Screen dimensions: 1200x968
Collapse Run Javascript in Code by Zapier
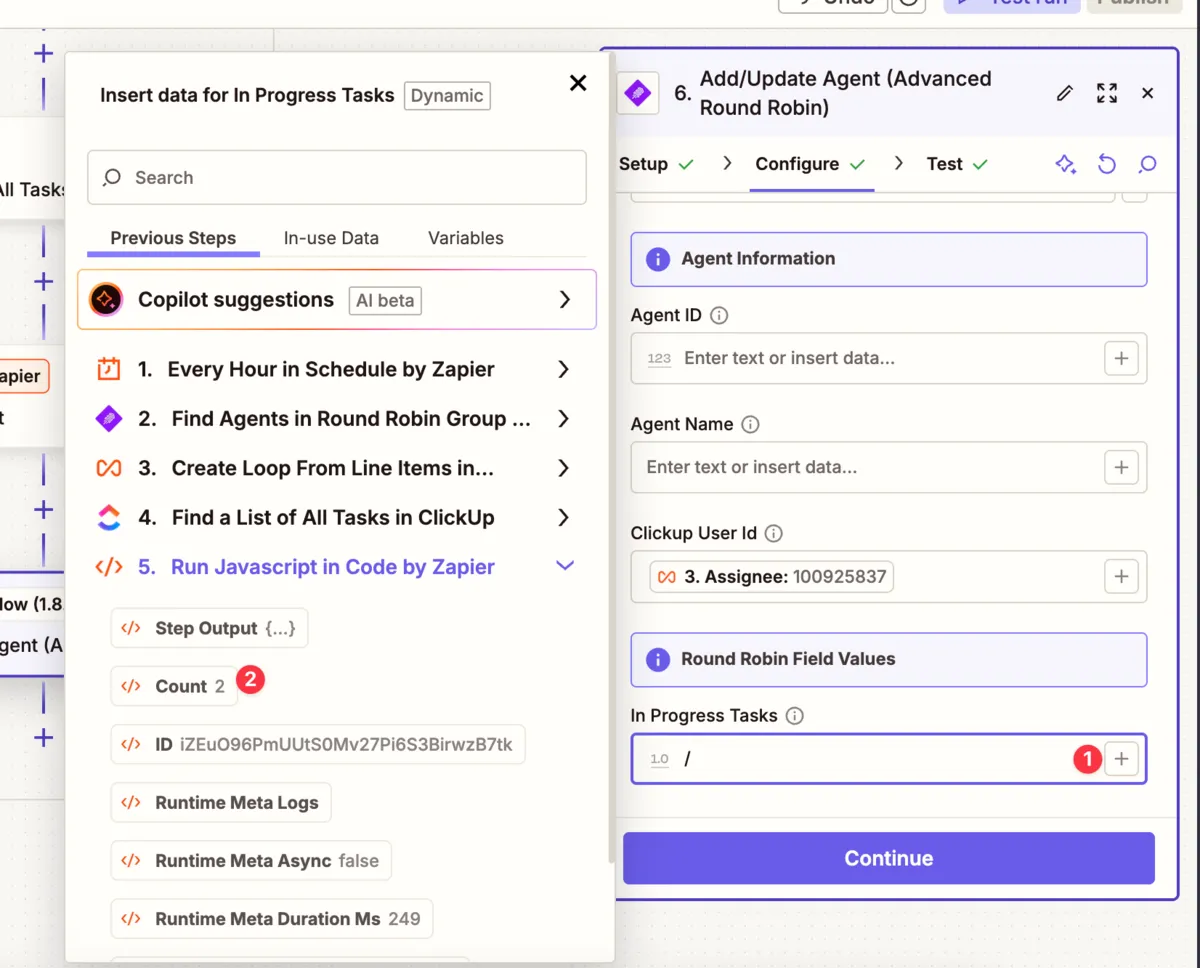[565, 566]
